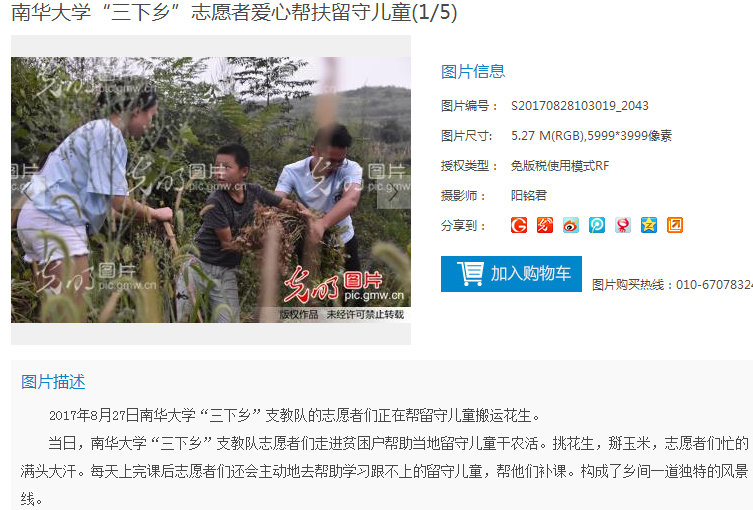Share photo to Sina Weibo
The height and width of the screenshot is (510, 753).
pyautogui.click(x=571, y=225)
